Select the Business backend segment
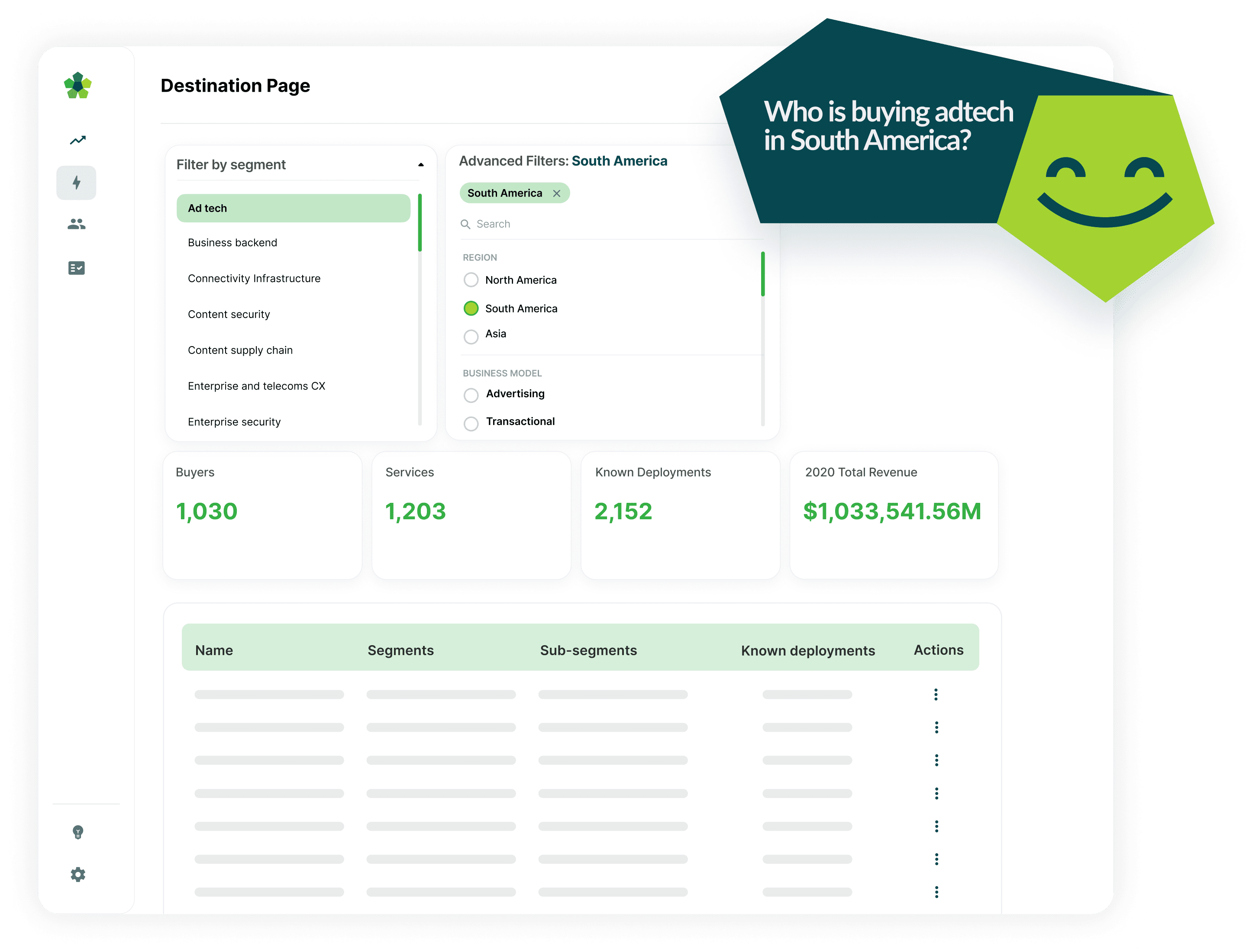The height and width of the screenshot is (952, 1259). click(232, 243)
